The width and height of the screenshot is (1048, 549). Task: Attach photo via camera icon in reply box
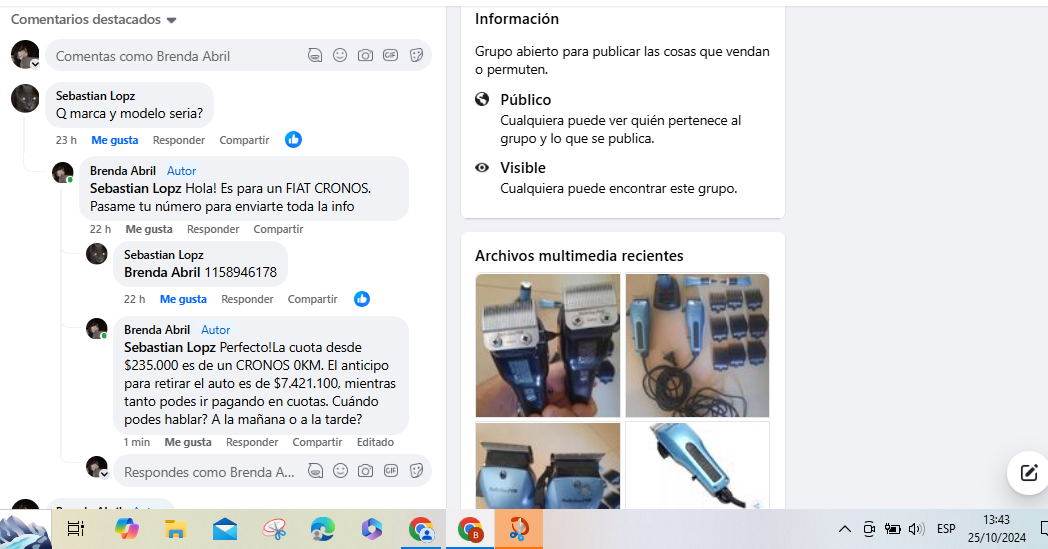tap(365, 471)
